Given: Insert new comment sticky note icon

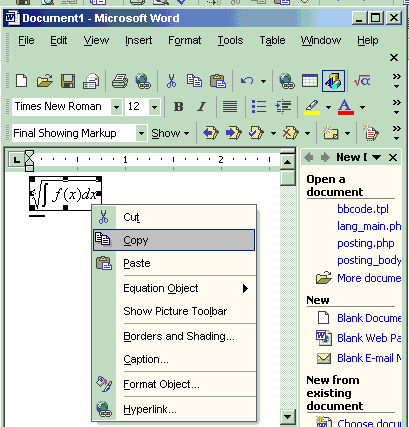Looking at the screenshot, I should [330, 133].
